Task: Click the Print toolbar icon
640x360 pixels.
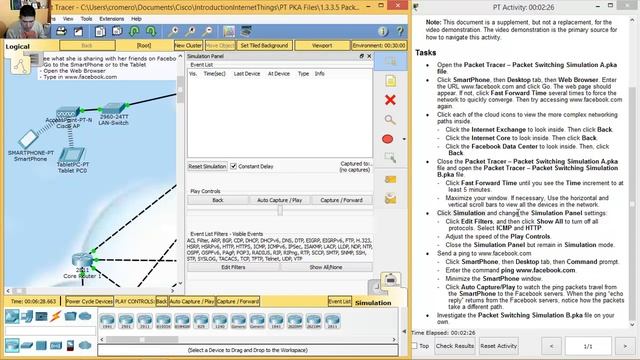Action: (x=61, y=31)
